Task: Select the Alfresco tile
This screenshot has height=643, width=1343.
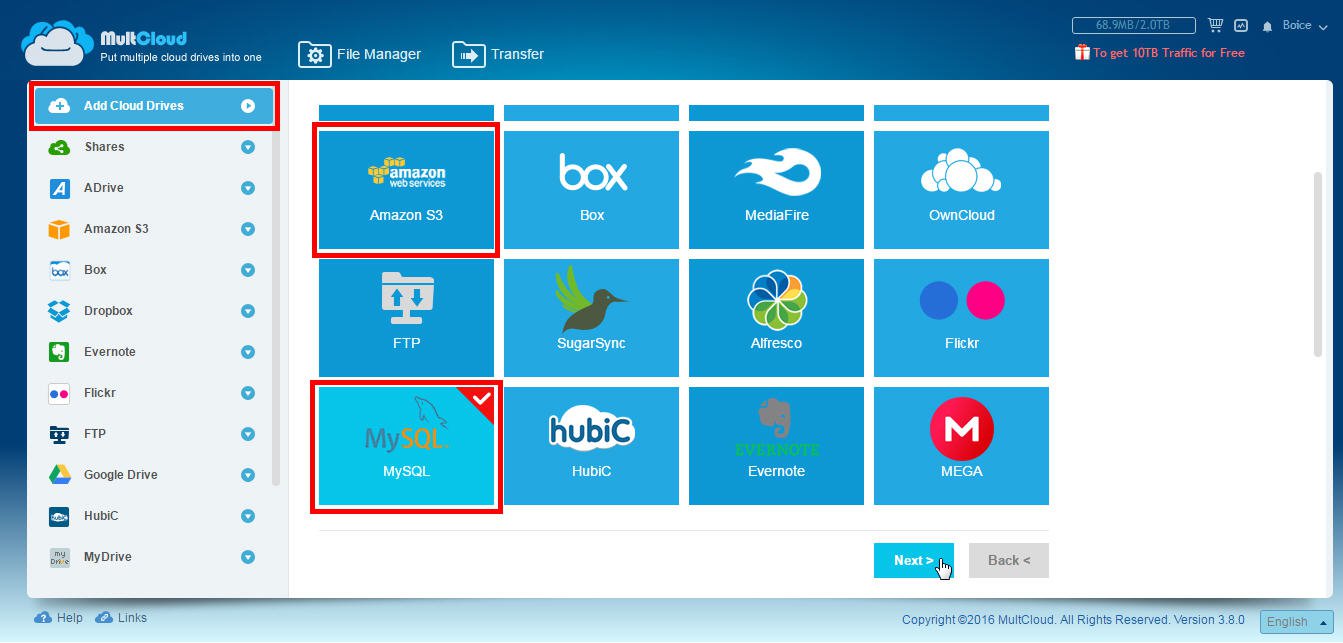Action: tap(776, 317)
